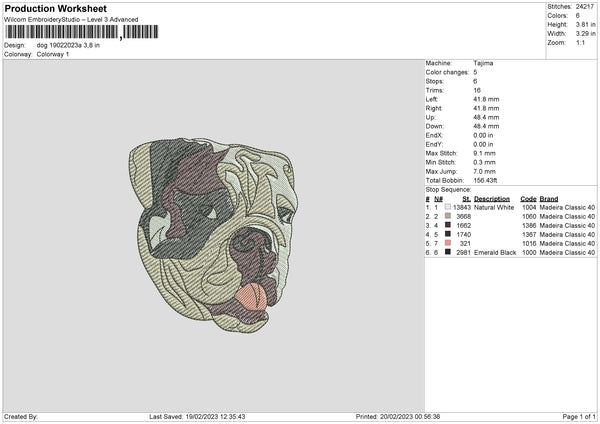Click the Code column header
Image resolution: width=600 pixels, height=424 pixels.
coord(528,198)
